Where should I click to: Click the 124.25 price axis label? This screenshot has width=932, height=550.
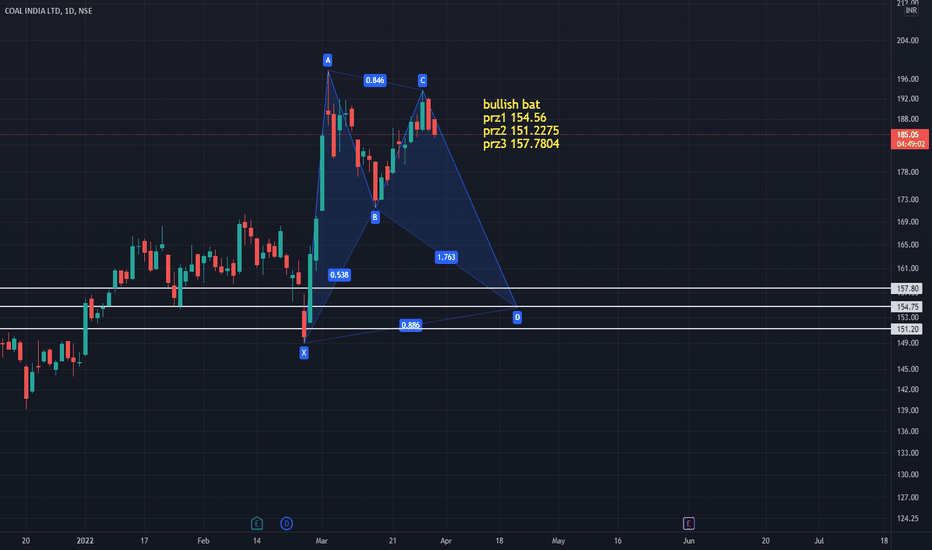(x=907, y=518)
